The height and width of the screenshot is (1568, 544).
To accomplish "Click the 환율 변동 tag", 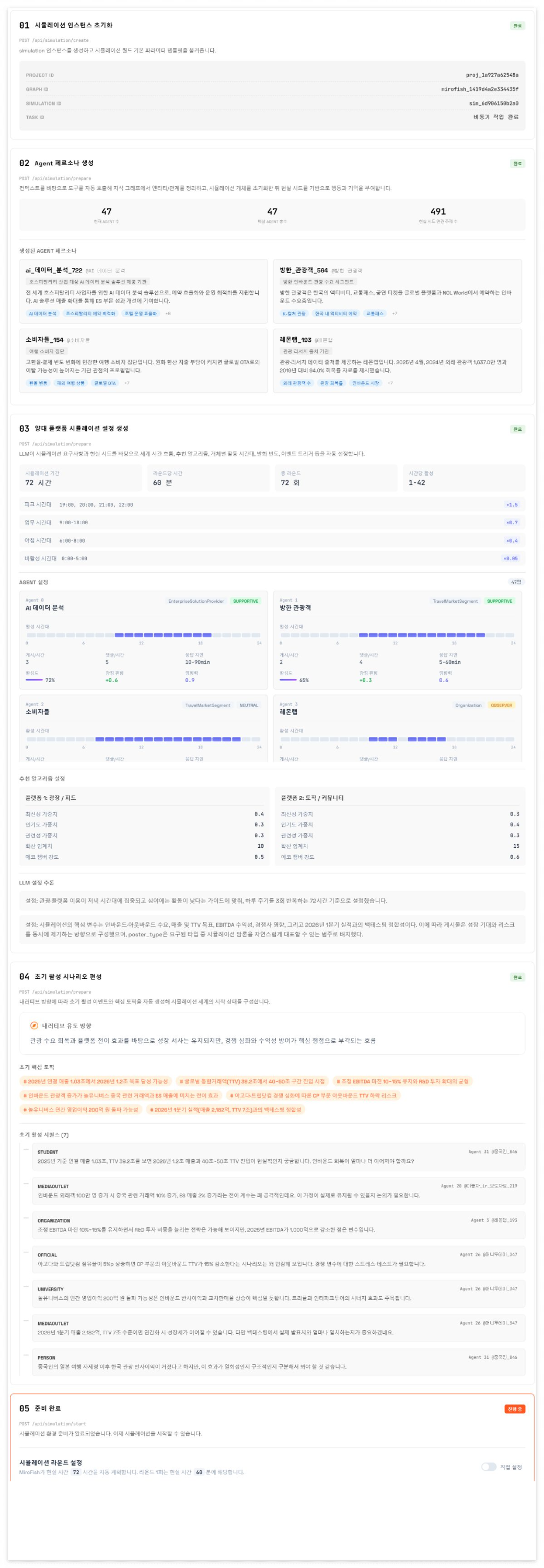I will tap(38, 383).
